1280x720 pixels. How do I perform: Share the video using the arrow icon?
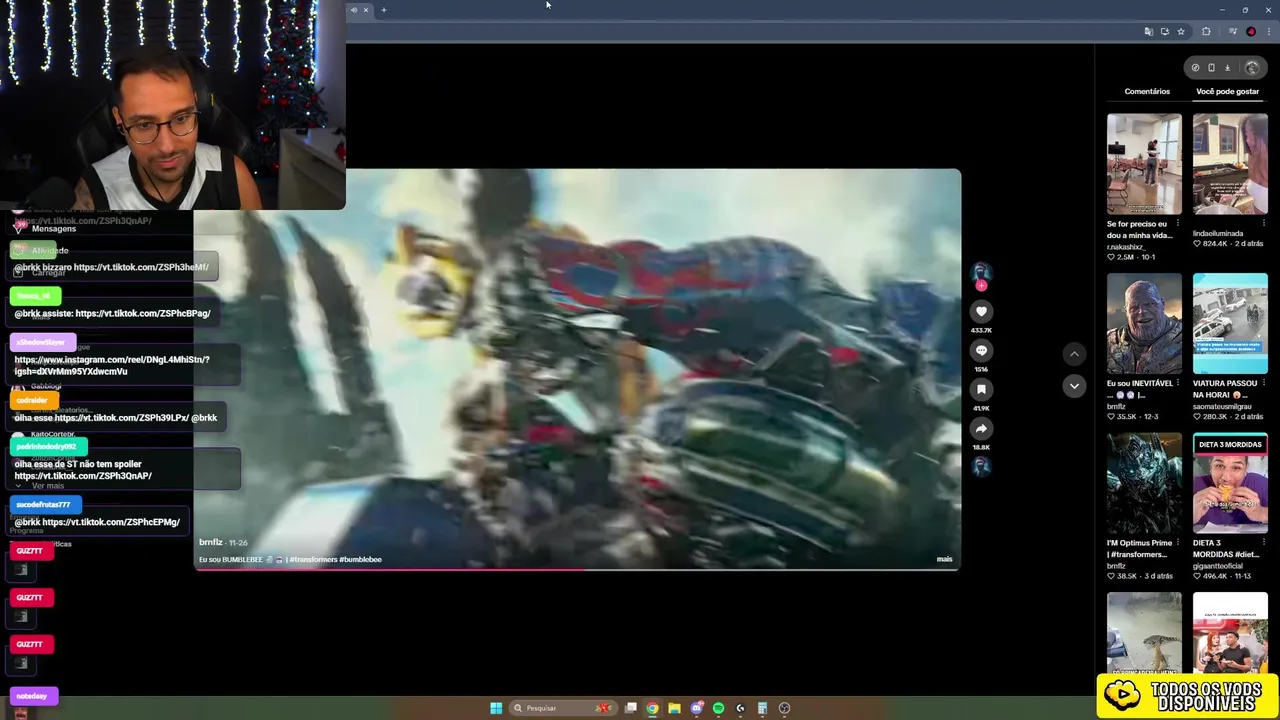click(981, 428)
